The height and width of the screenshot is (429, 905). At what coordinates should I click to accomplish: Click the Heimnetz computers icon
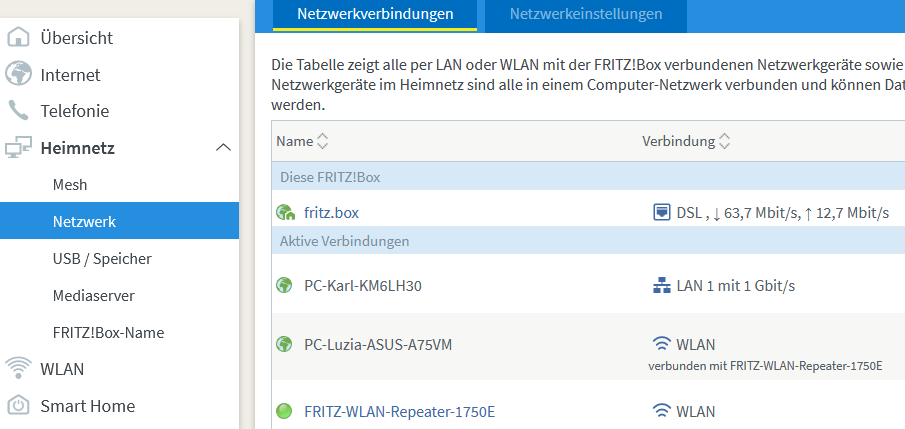pos(18,148)
